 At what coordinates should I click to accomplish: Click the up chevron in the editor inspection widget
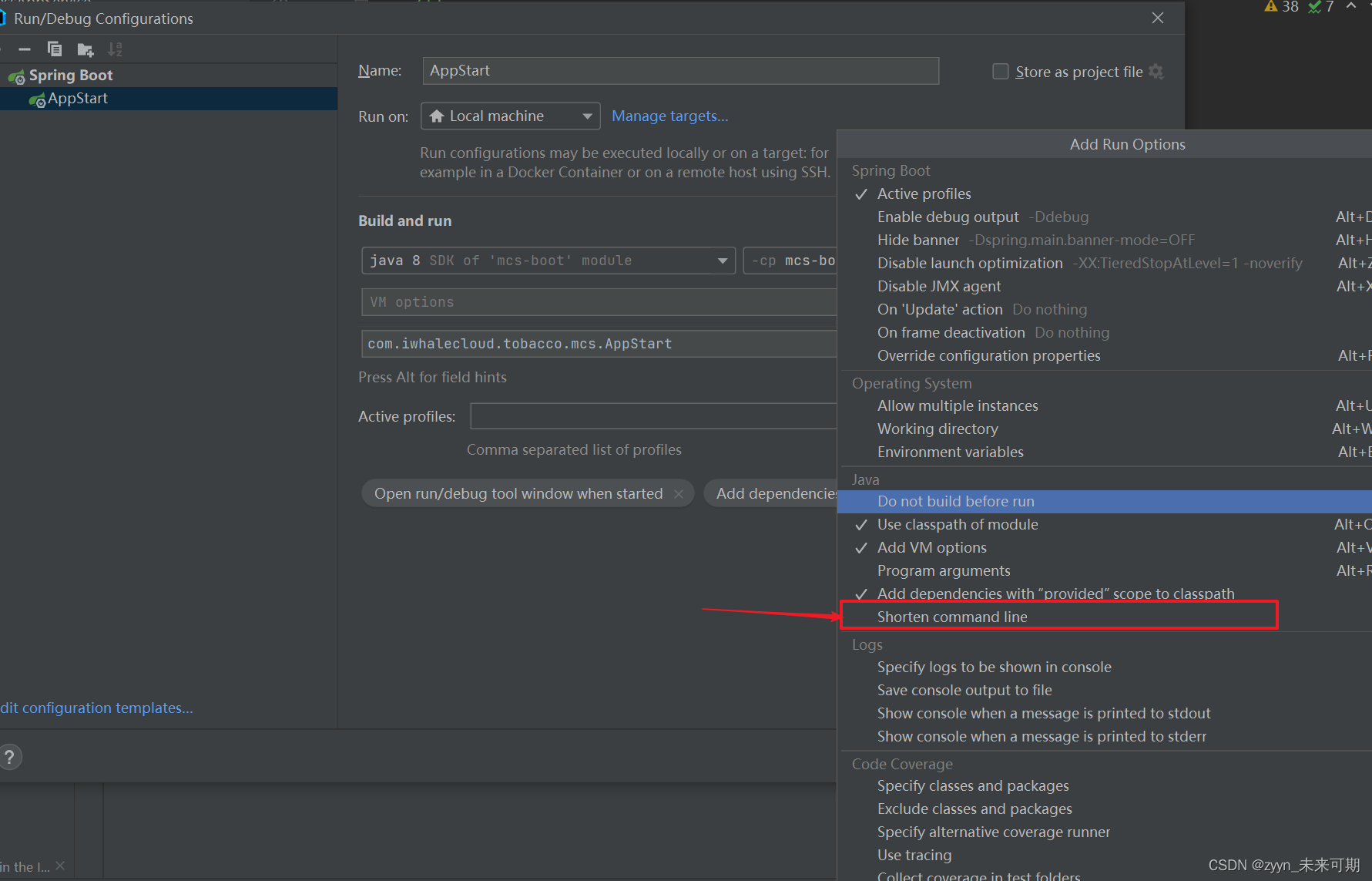pos(1351,6)
